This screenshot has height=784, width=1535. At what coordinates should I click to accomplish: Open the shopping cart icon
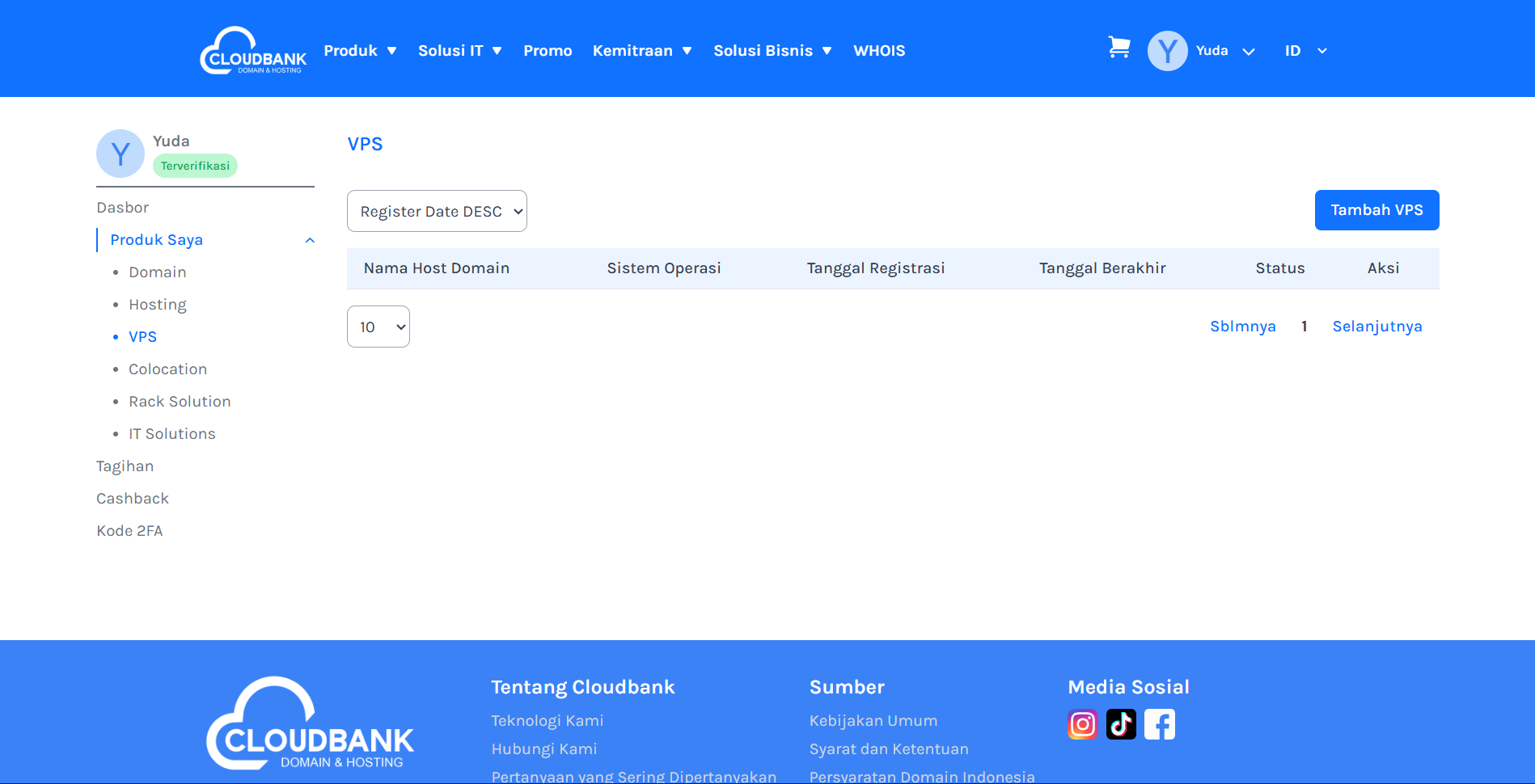click(1118, 48)
